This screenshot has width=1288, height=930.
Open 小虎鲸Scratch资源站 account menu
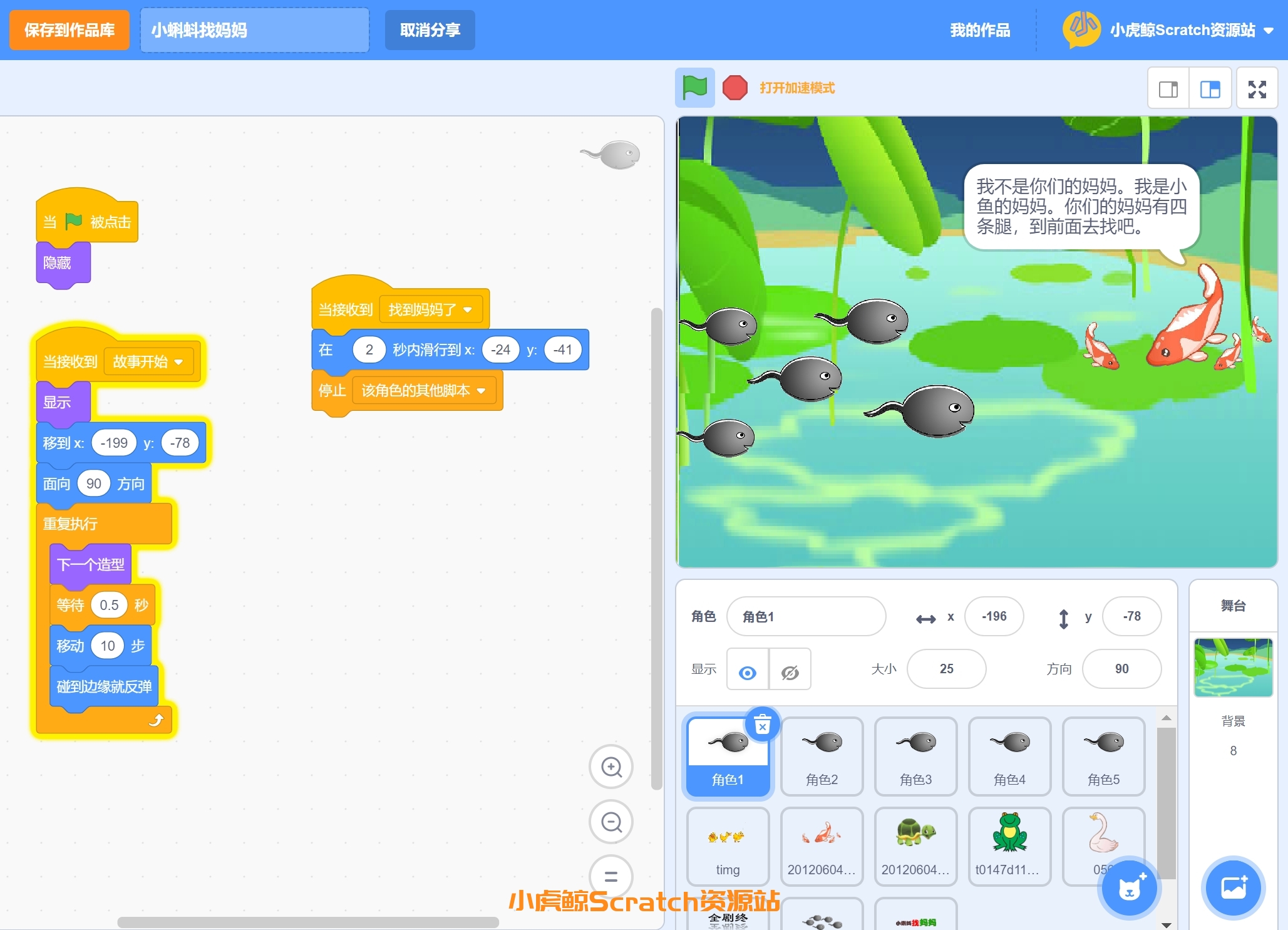pyautogui.click(x=1182, y=30)
